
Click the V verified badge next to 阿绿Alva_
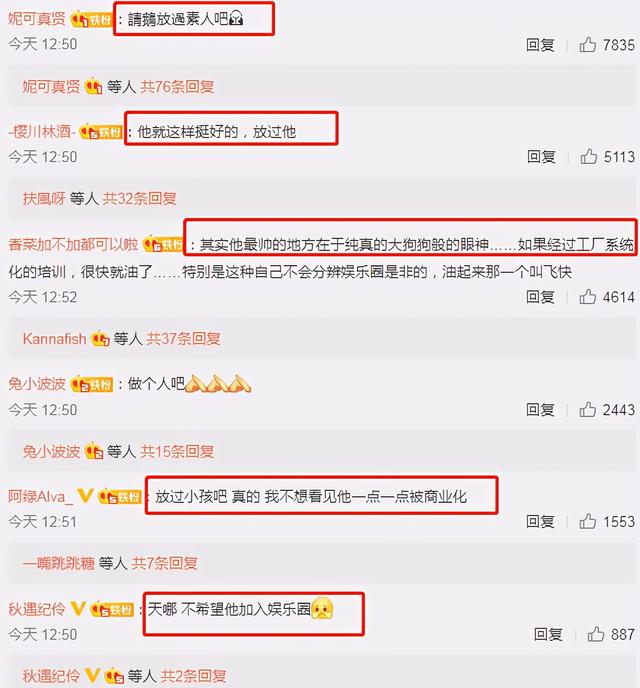click(85, 496)
